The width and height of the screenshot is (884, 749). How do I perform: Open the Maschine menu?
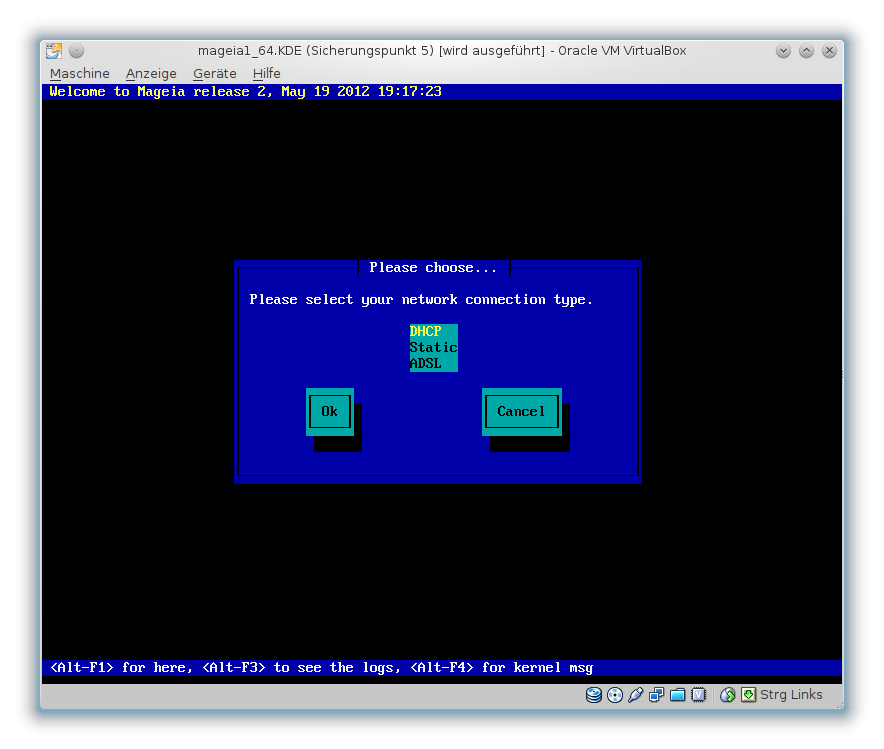point(80,74)
